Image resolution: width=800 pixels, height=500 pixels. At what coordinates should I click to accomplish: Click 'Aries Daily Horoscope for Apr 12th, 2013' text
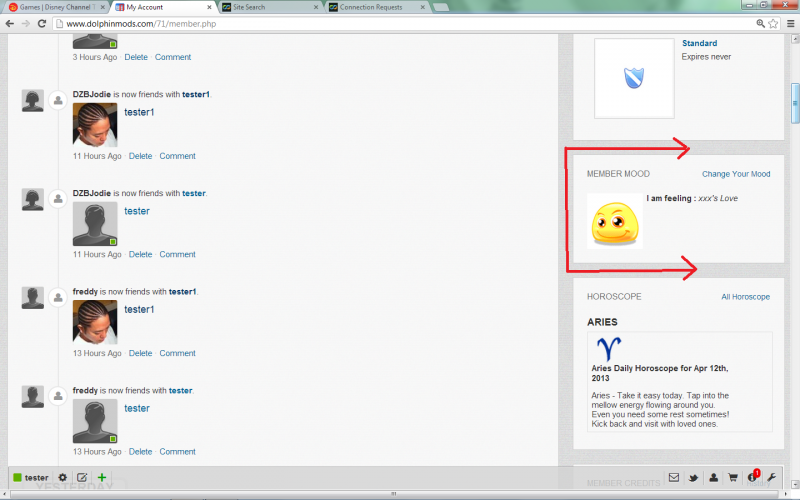coord(660,373)
